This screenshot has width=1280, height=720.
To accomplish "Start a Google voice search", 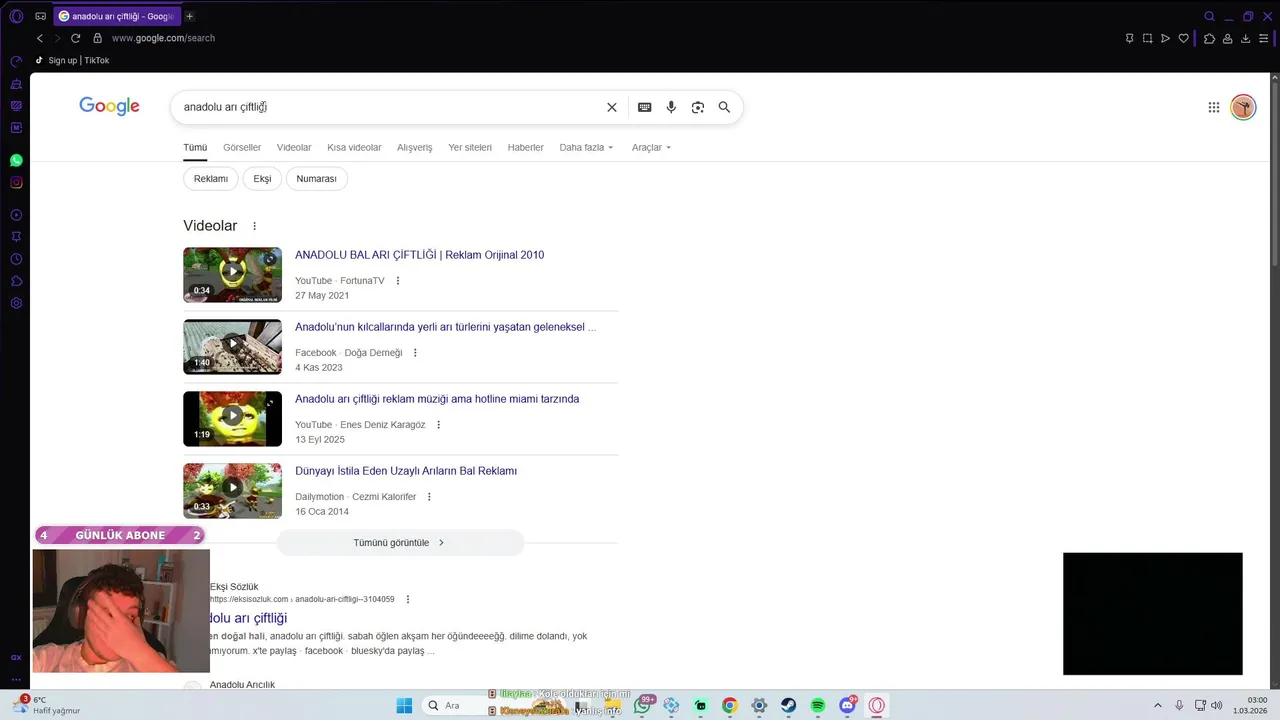I will pos(671,107).
